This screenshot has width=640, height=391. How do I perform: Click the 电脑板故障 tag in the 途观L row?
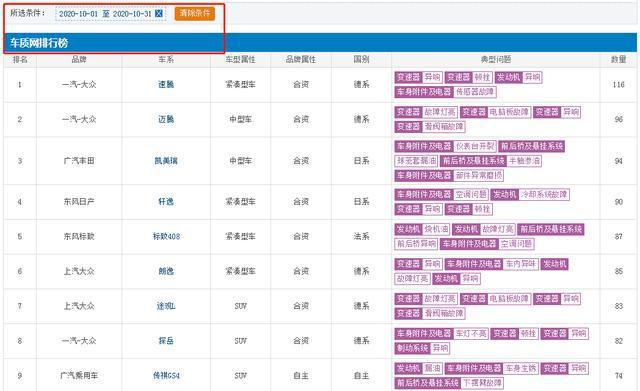pyautogui.click(x=509, y=298)
